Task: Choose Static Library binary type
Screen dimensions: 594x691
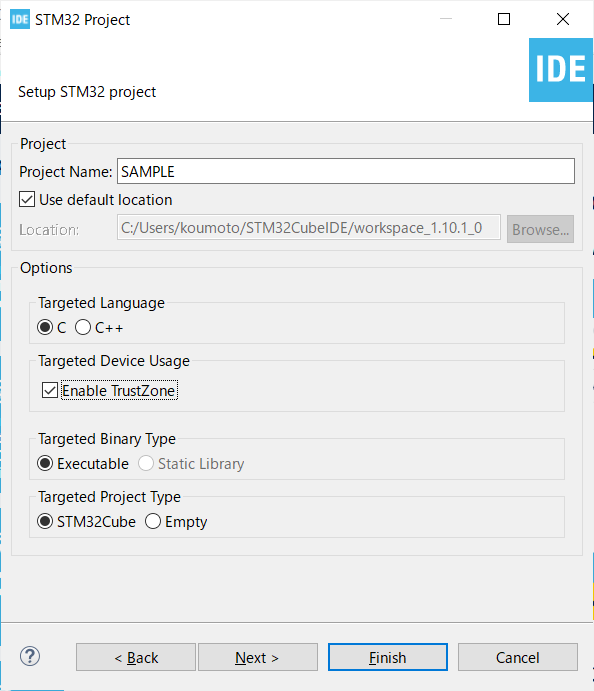Action: point(146,463)
